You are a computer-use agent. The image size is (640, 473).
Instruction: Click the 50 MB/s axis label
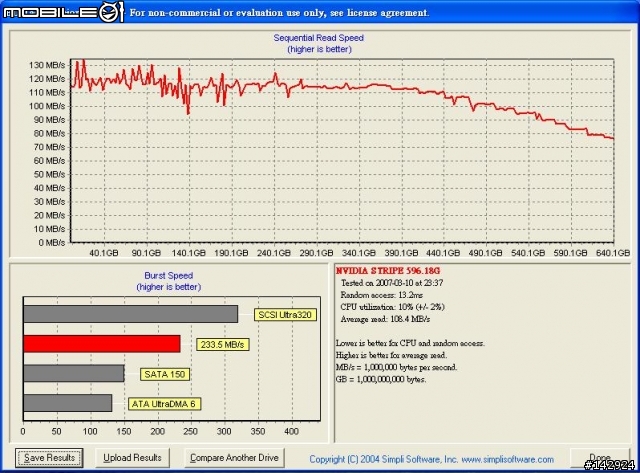(x=49, y=174)
